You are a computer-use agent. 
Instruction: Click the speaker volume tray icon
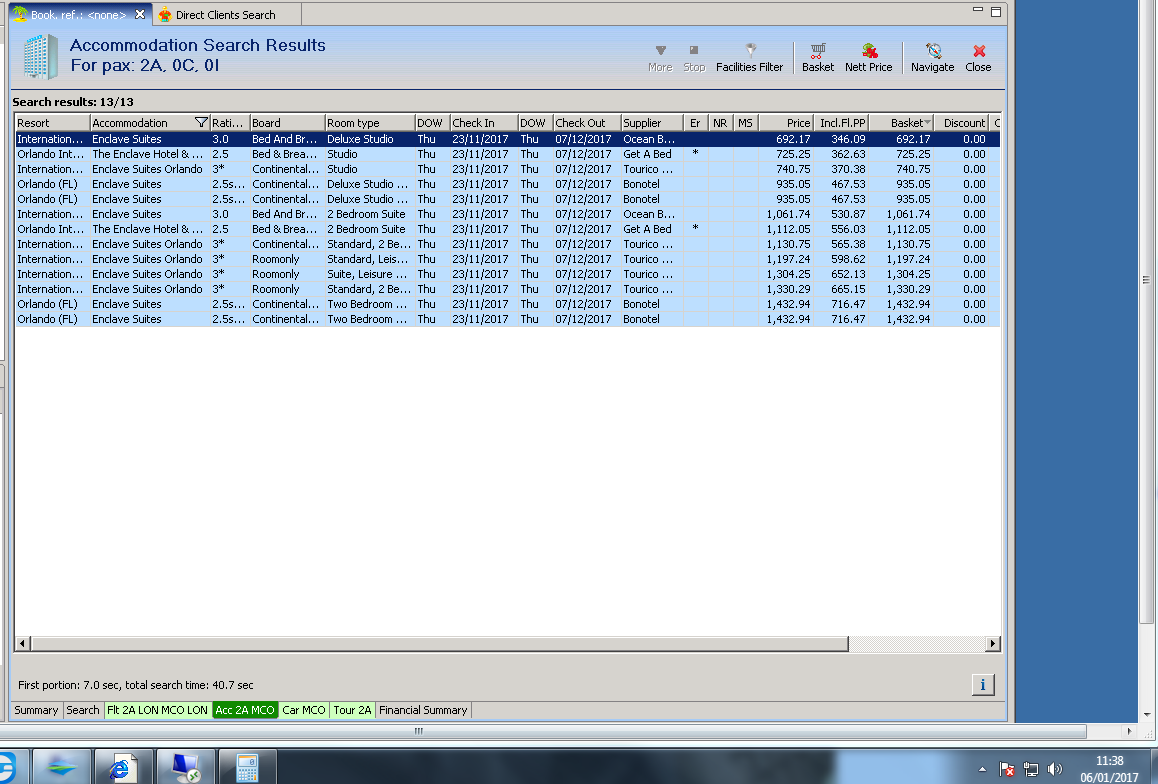point(1054,769)
